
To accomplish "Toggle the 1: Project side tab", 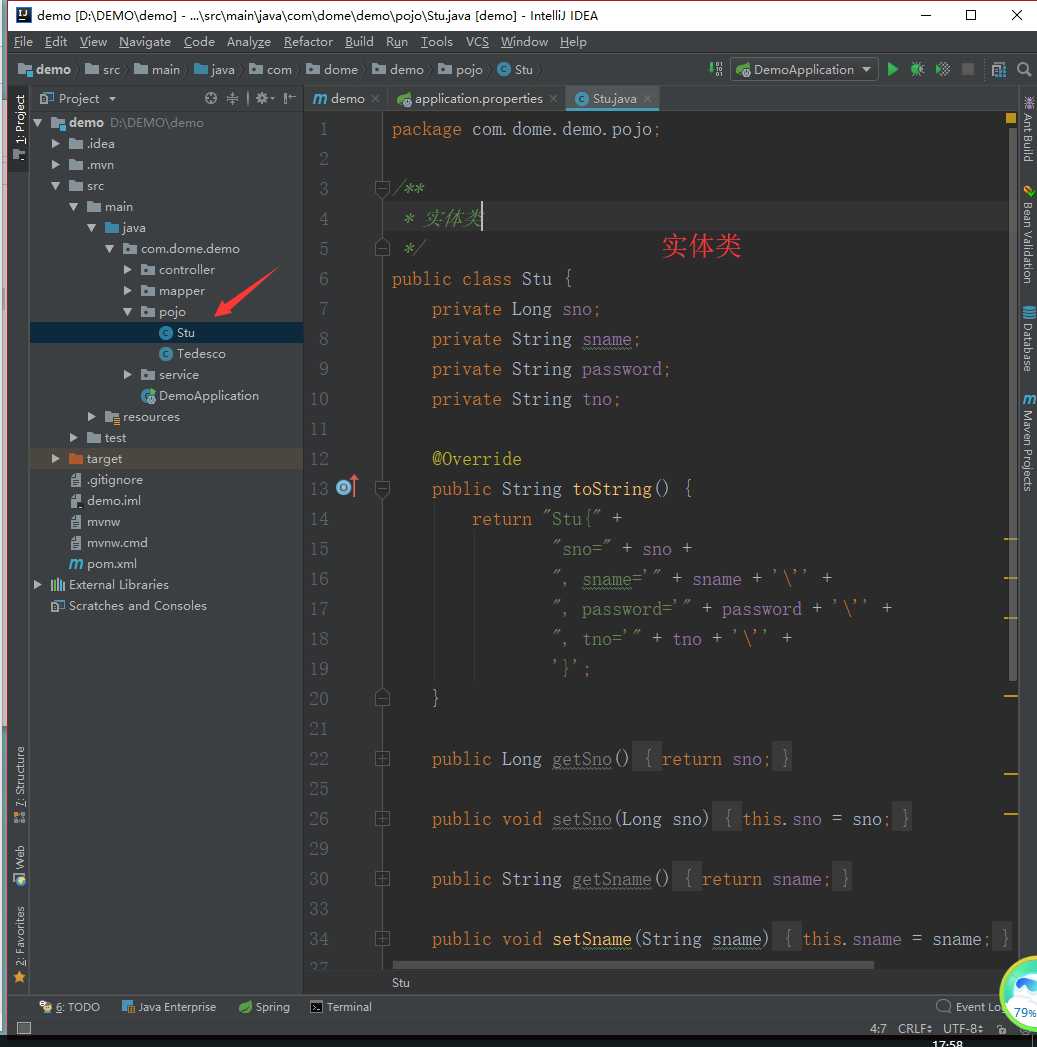I will tap(19, 126).
